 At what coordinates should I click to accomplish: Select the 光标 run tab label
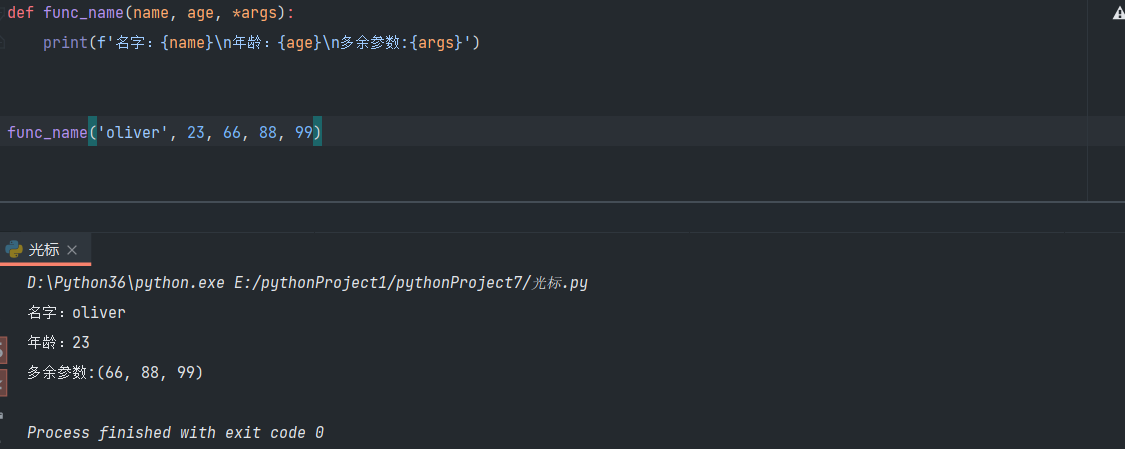[44, 250]
